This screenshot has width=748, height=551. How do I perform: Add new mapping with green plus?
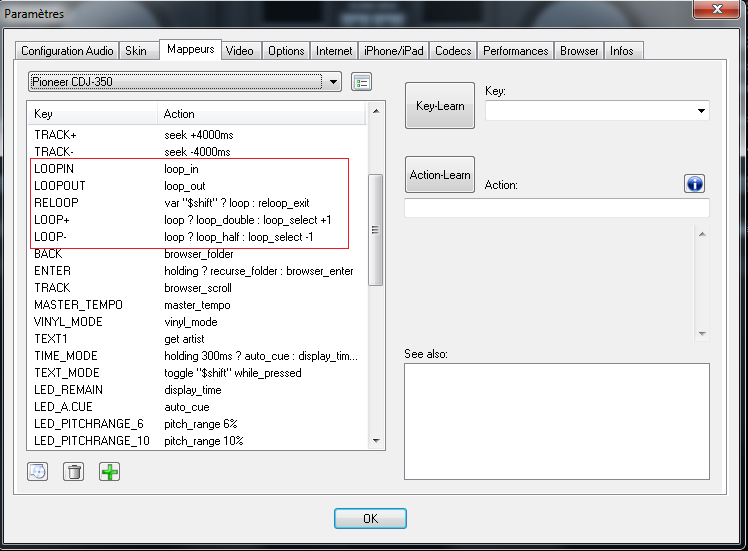click(x=109, y=471)
